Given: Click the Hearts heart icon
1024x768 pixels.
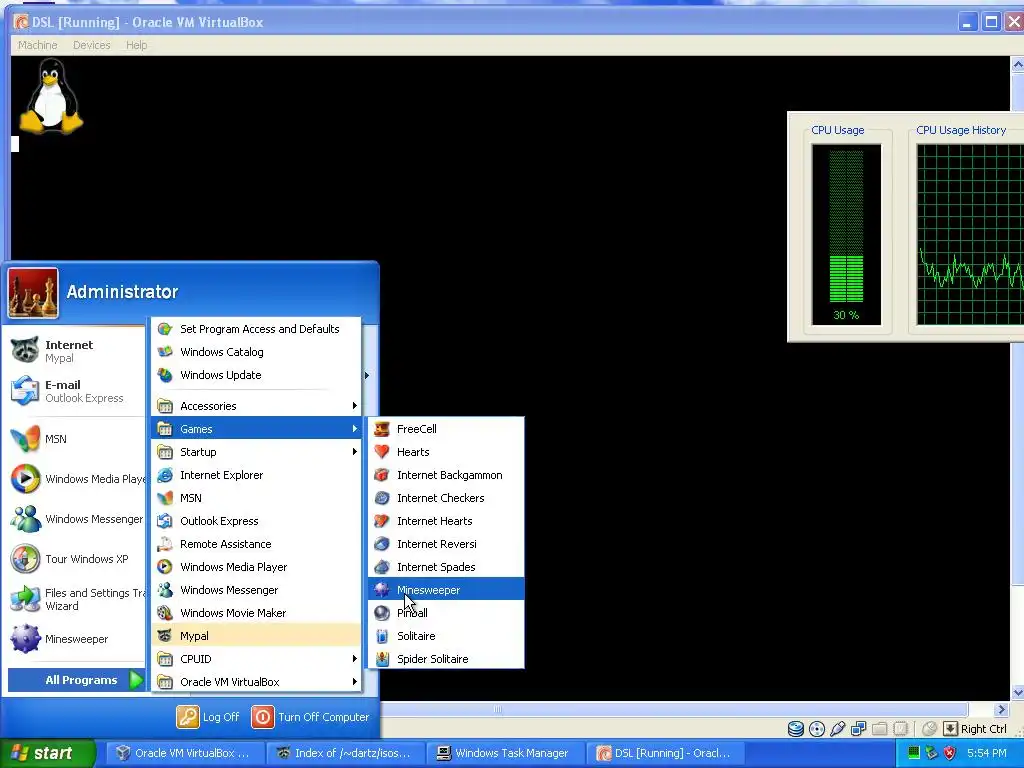Looking at the screenshot, I should click(x=382, y=452).
